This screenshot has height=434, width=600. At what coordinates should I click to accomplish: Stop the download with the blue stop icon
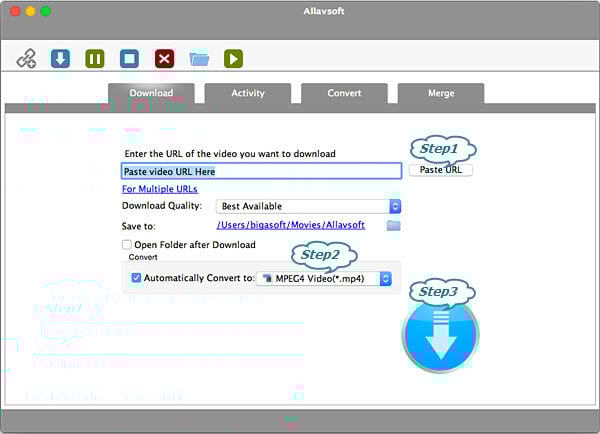pos(129,59)
